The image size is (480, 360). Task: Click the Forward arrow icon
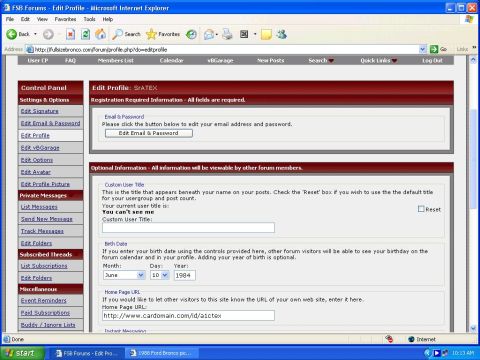point(48,34)
